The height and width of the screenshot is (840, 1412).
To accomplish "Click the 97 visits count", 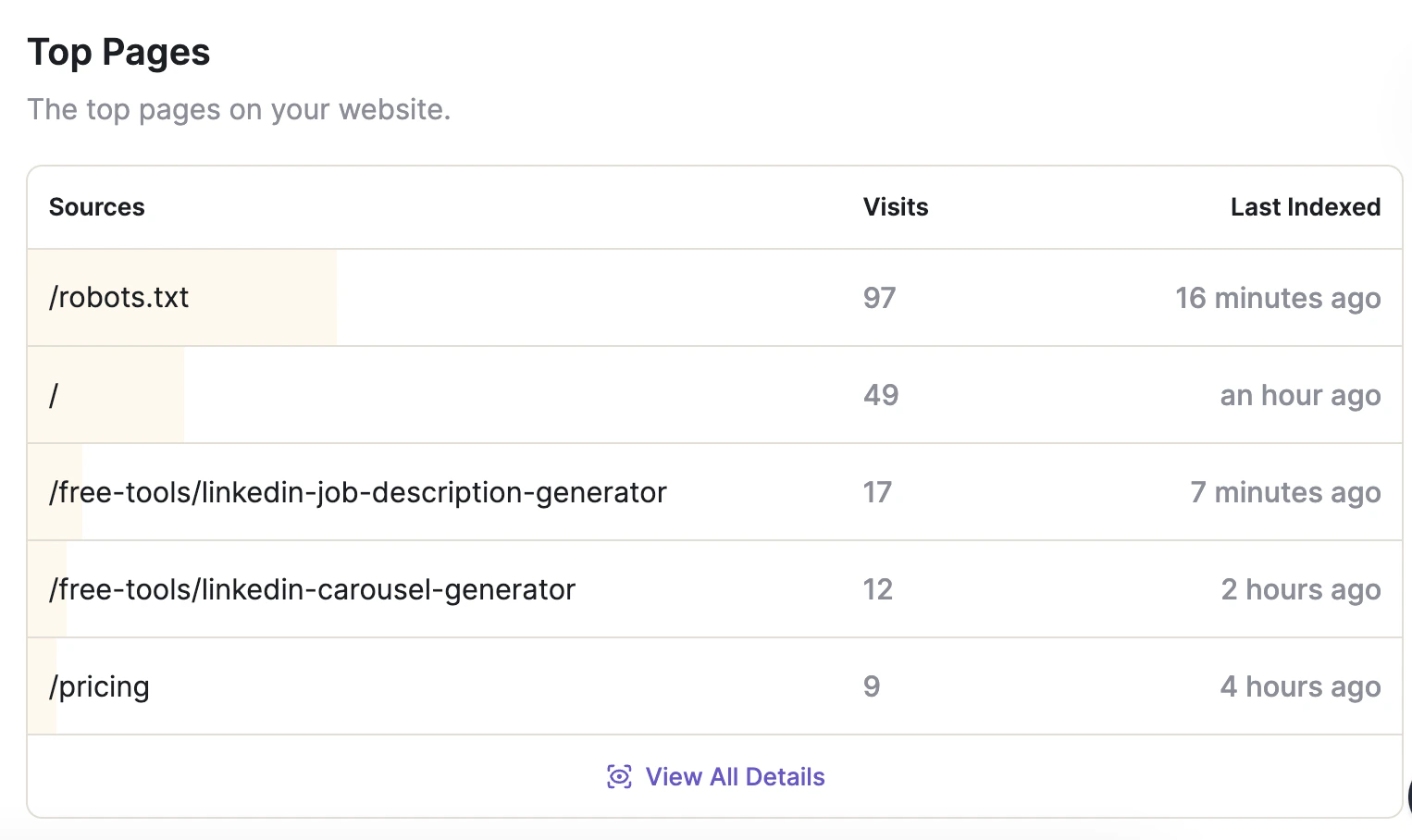I will click(x=879, y=298).
